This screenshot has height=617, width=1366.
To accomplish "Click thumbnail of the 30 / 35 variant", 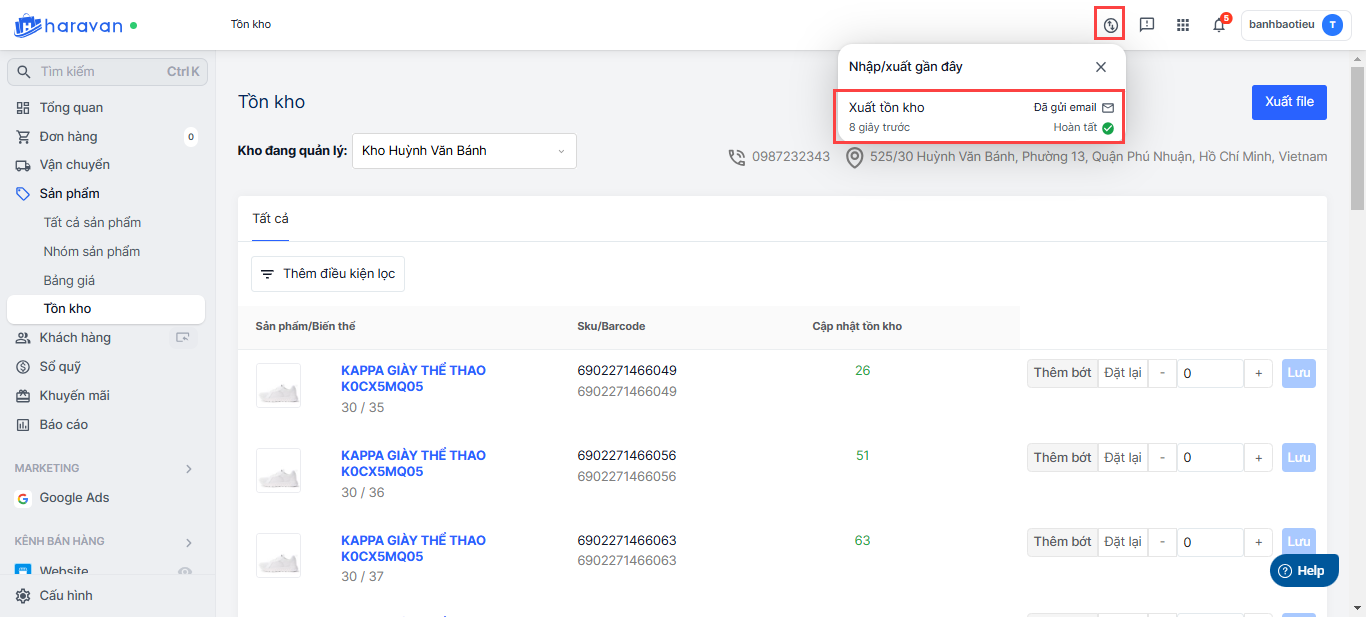I will click(278, 385).
